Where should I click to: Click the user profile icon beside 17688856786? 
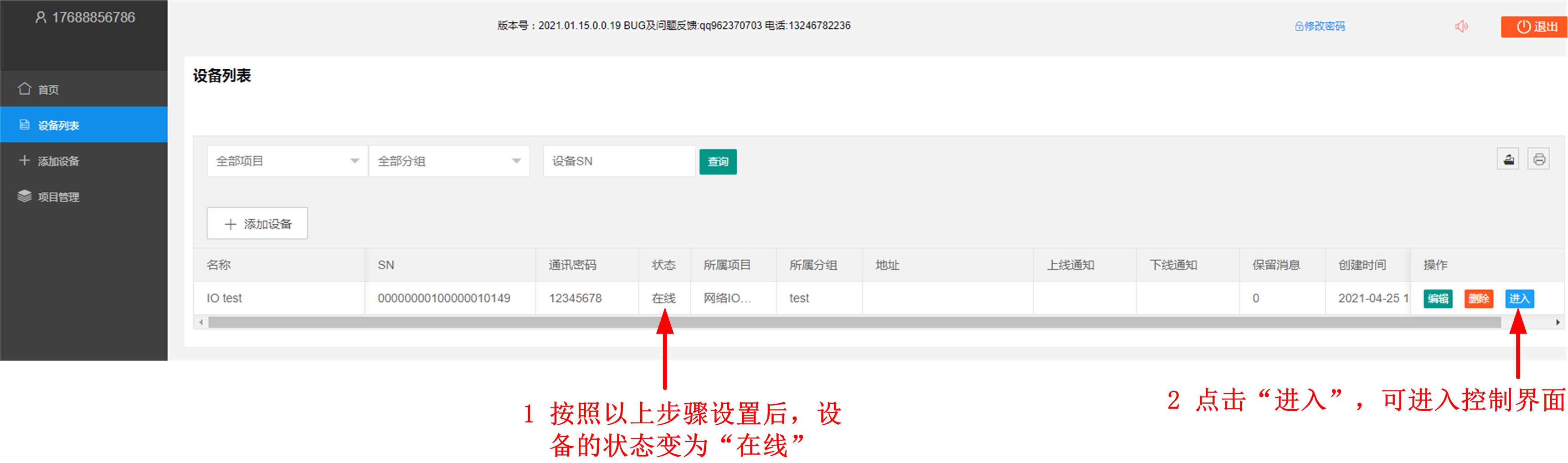pos(41,18)
